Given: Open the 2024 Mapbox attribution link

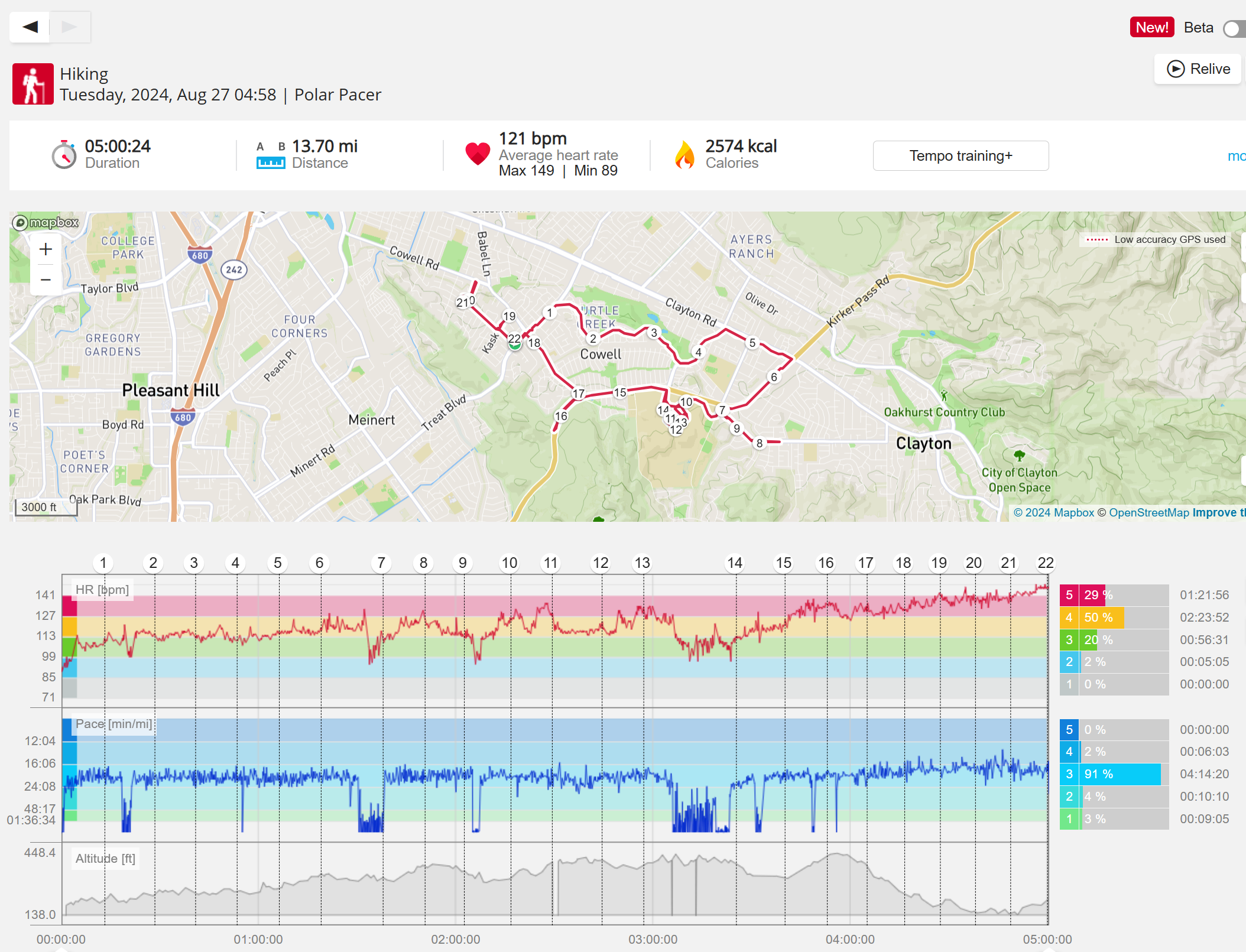Looking at the screenshot, I should coord(1054,512).
